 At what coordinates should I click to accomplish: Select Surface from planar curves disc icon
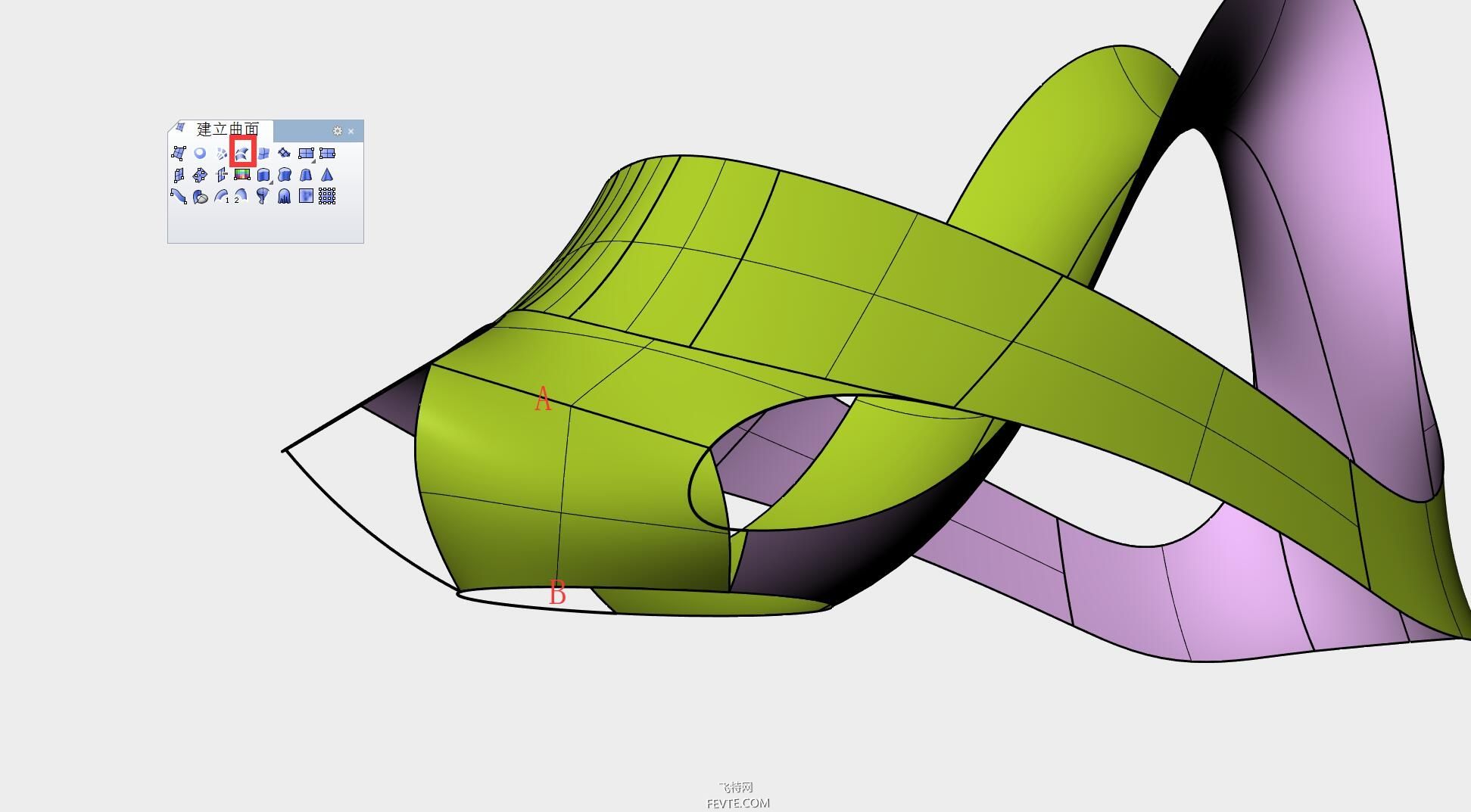(200, 153)
